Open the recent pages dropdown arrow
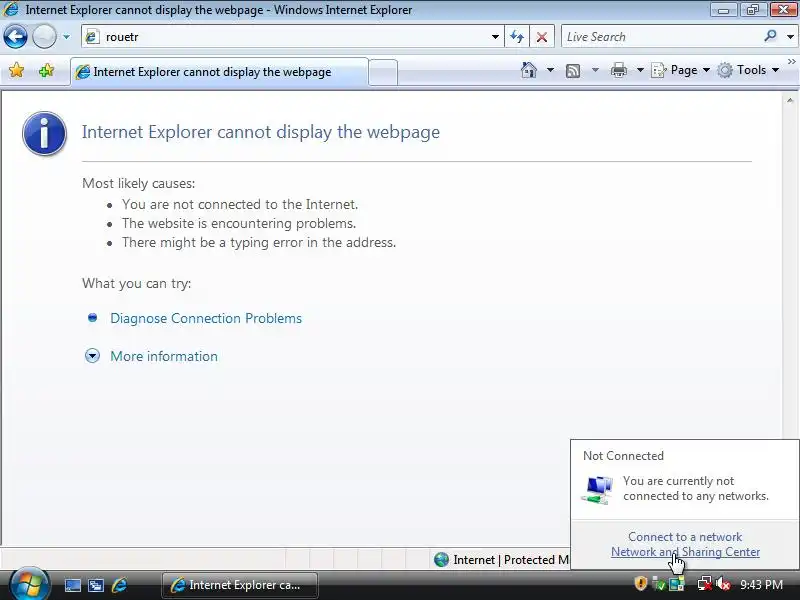 pyautogui.click(x=66, y=37)
